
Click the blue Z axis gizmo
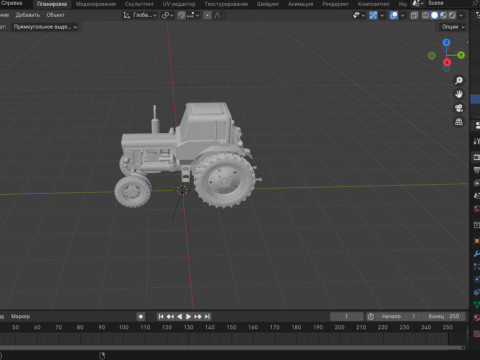pos(446,42)
